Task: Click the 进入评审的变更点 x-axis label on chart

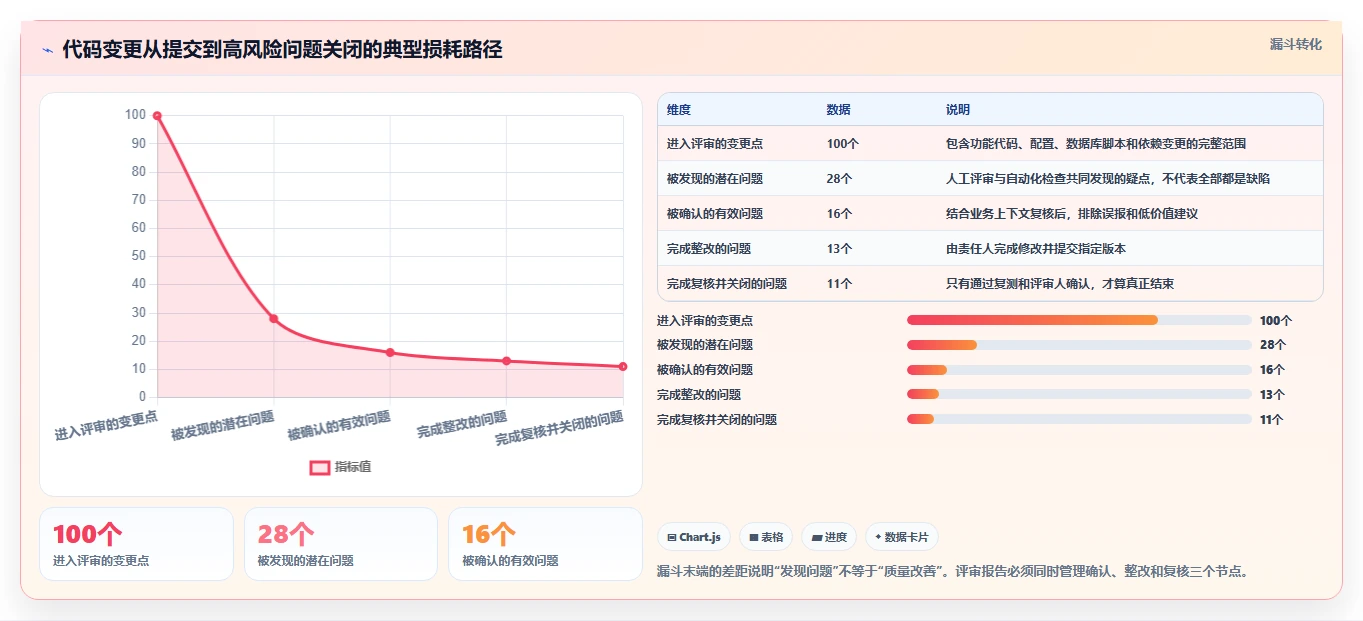Action: click(x=106, y=425)
